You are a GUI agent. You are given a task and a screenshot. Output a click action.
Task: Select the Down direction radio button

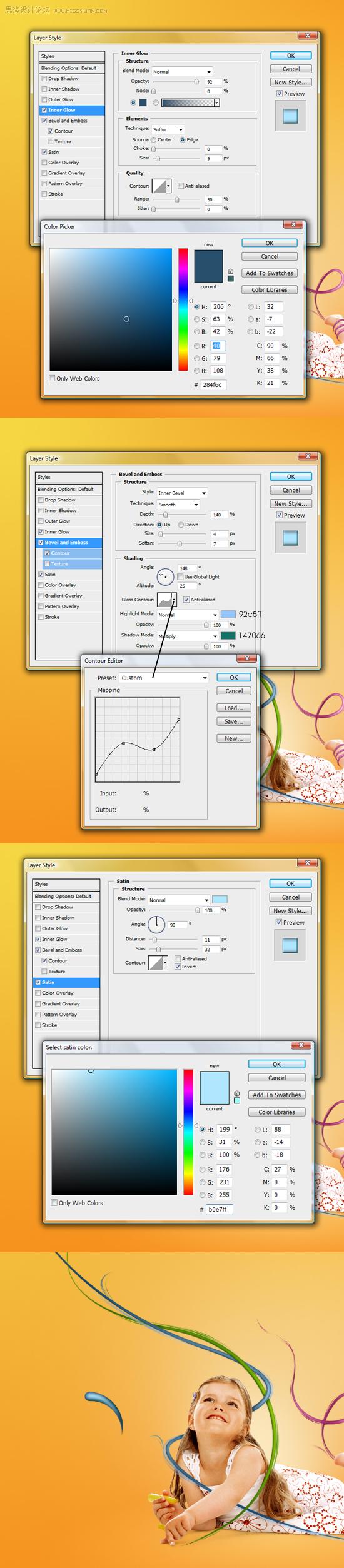click(x=181, y=525)
